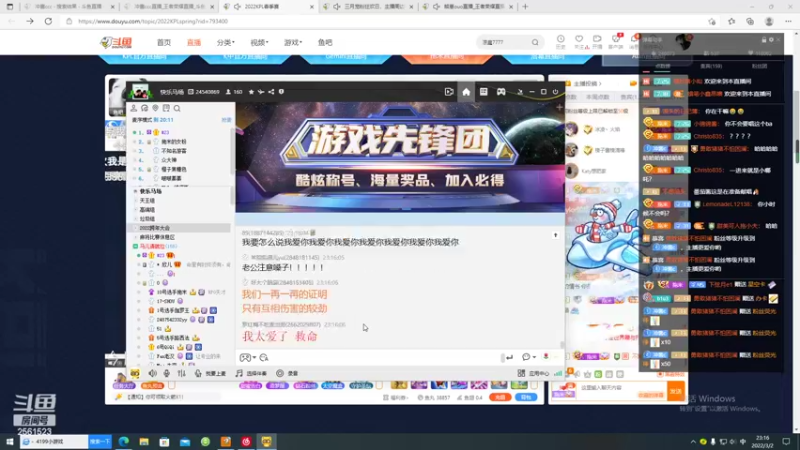
Task: Click Douyu search input field
Action: pos(503,42)
